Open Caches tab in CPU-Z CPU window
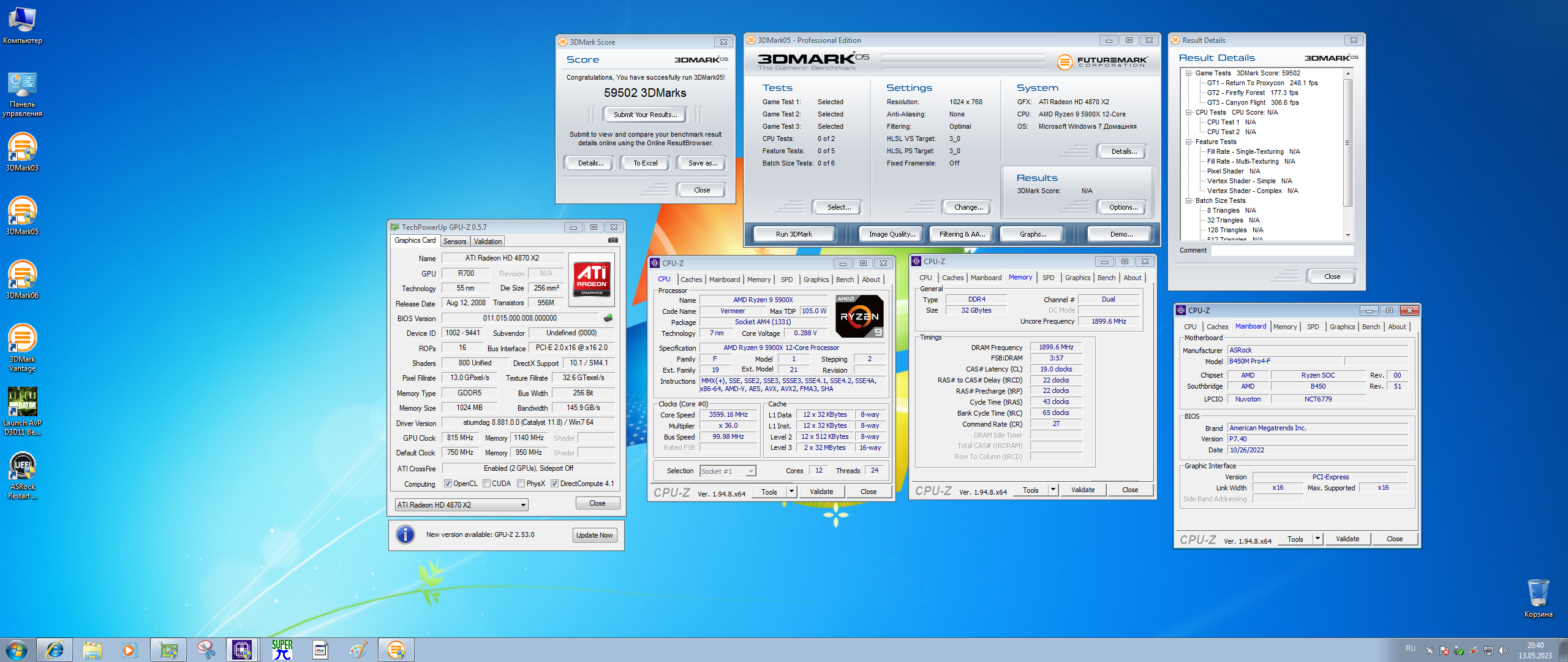The height and width of the screenshot is (662, 1568). pyautogui.click(x=691, y=280)
